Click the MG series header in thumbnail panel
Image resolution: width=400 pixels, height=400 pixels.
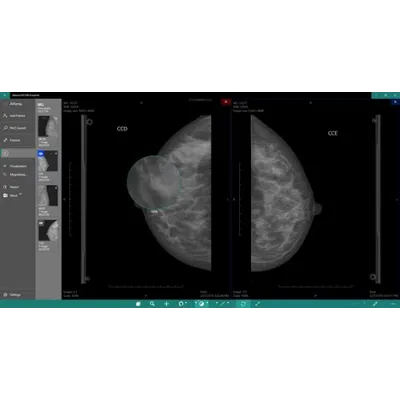click(41, 105)
